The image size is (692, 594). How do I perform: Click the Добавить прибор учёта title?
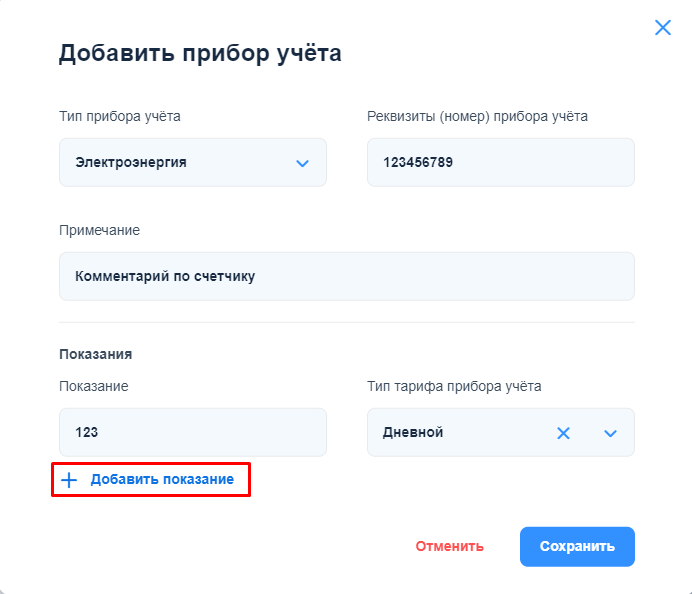[200, 53]
